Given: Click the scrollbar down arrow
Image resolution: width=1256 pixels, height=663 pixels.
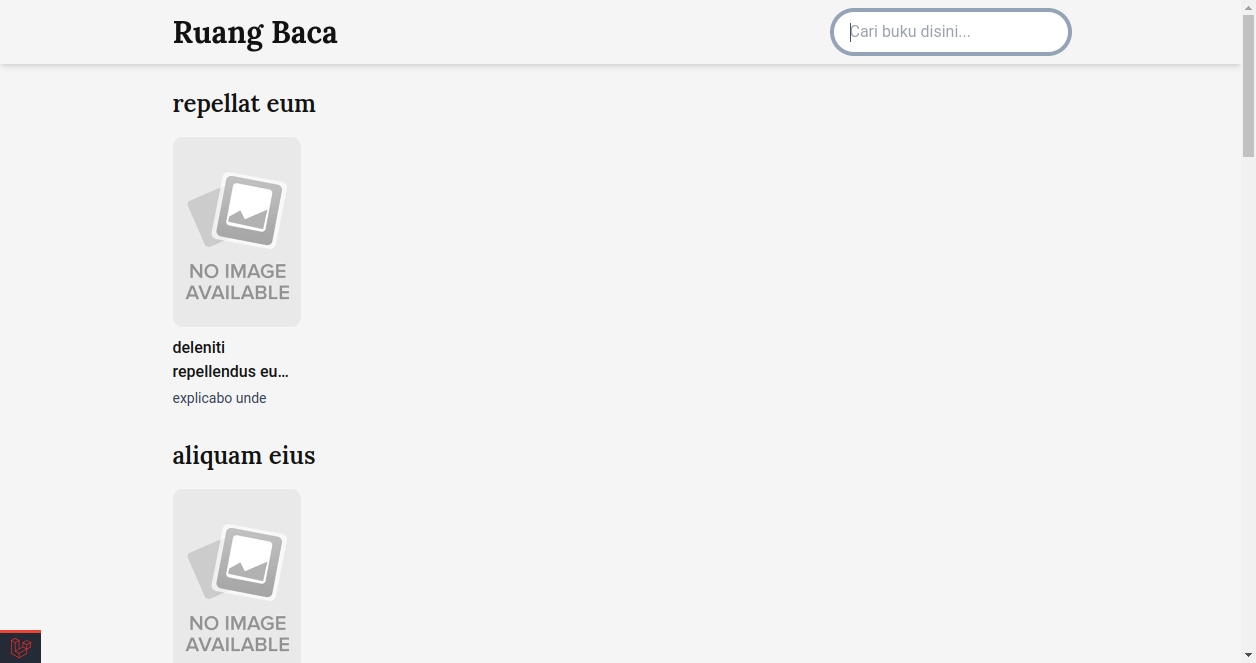Looking at the screenshot, I should [1248, 655].
